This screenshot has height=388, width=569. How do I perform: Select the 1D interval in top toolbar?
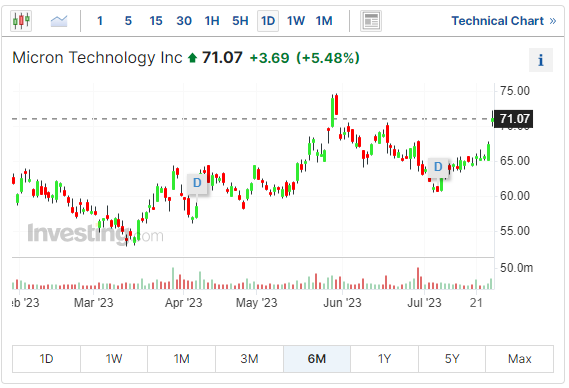pyautogui.click(x=268, y=21)
